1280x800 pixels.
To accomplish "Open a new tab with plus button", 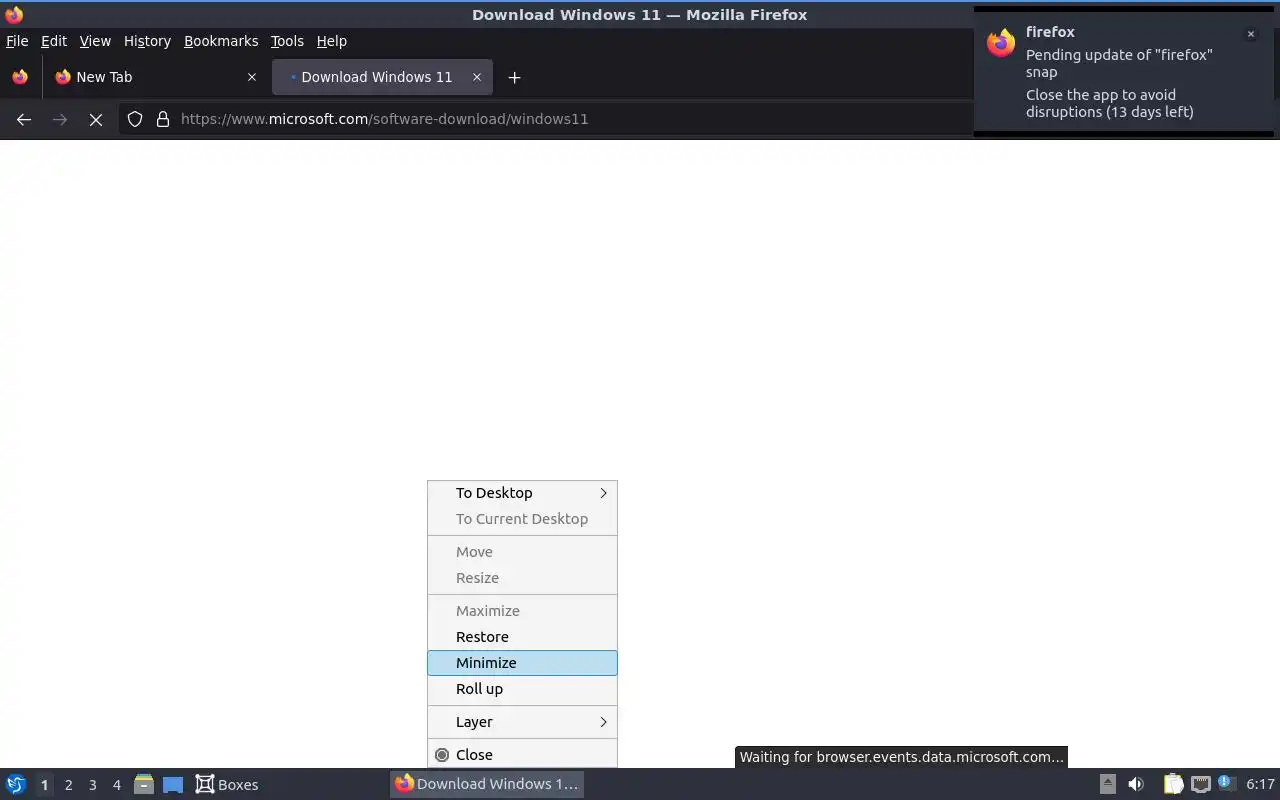I will [514, 77].
